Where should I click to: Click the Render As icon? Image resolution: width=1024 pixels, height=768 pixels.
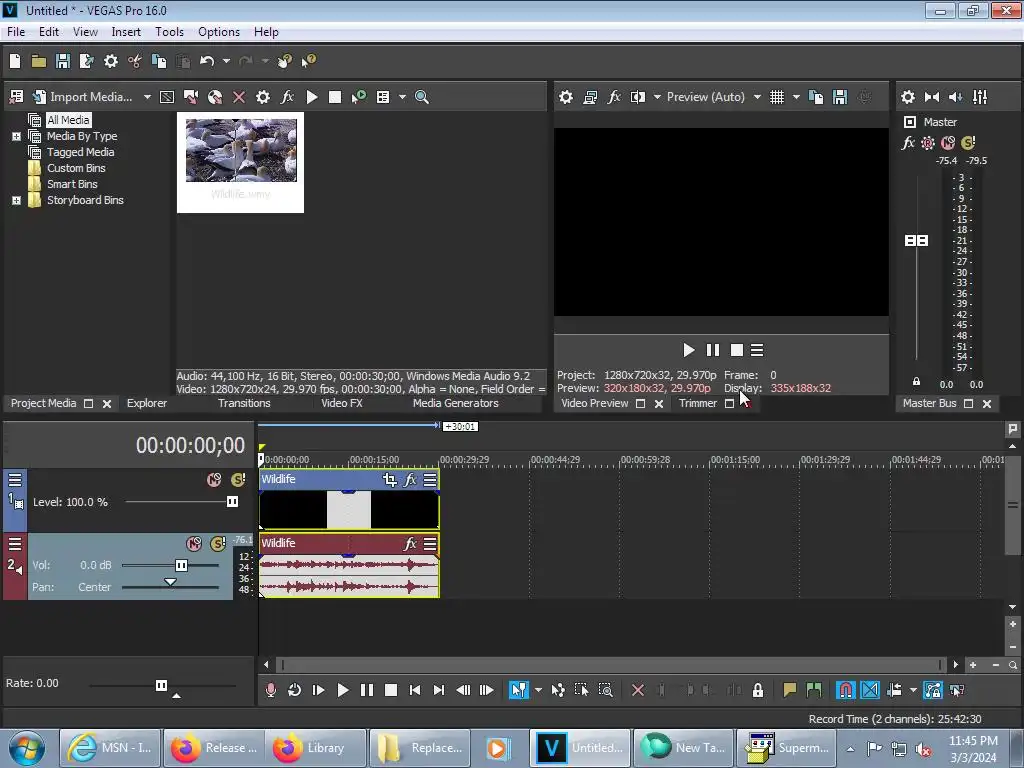(x=86, y=61)
